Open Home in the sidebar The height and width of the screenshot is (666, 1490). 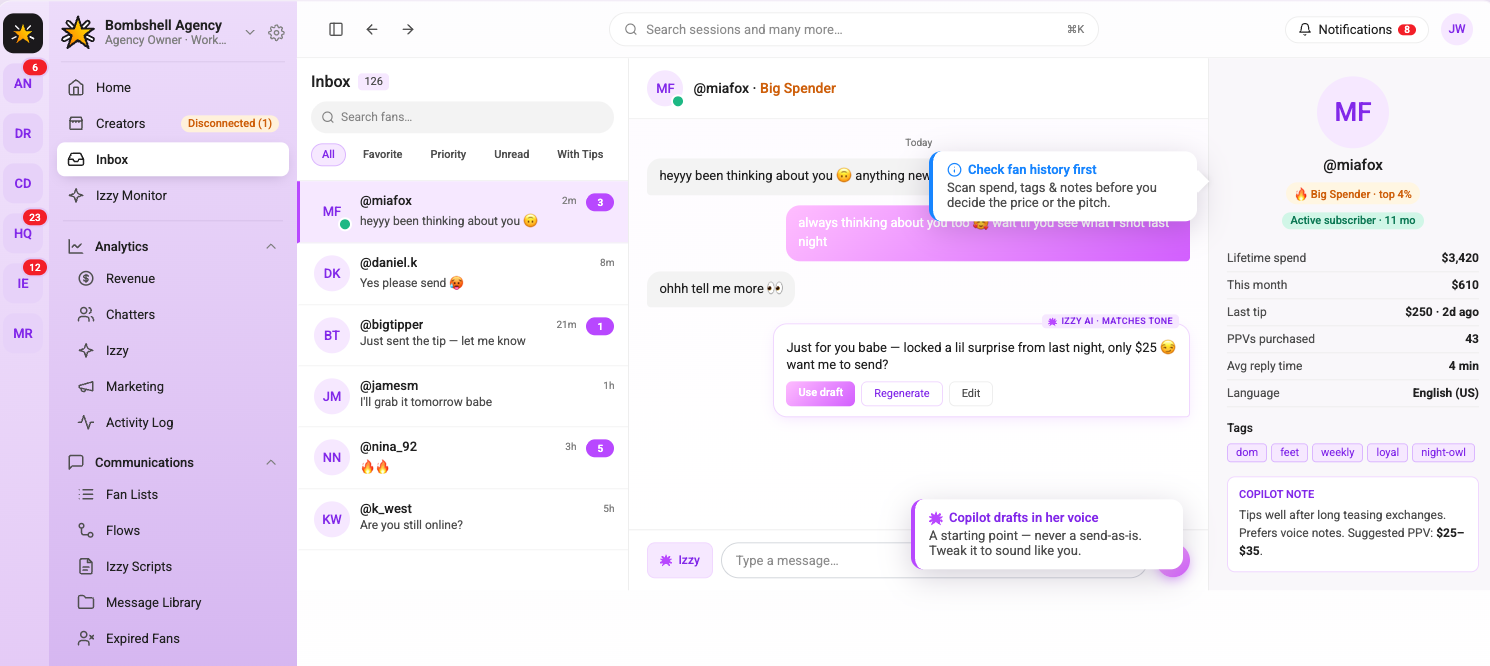click(173, 88)
